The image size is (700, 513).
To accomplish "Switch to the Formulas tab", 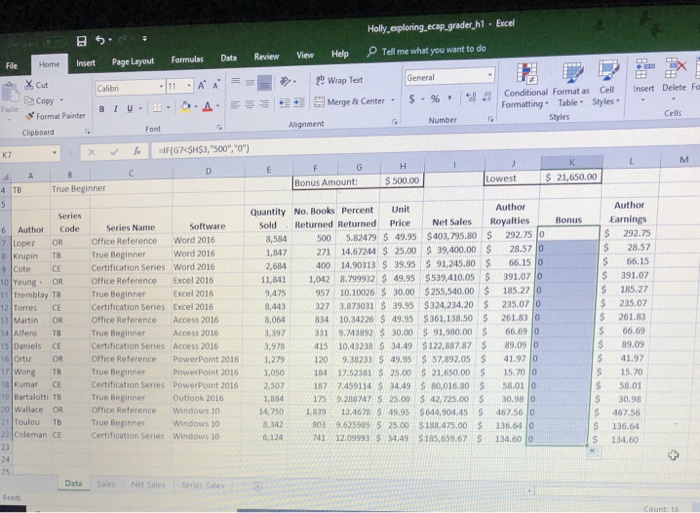I will [187, 59].
